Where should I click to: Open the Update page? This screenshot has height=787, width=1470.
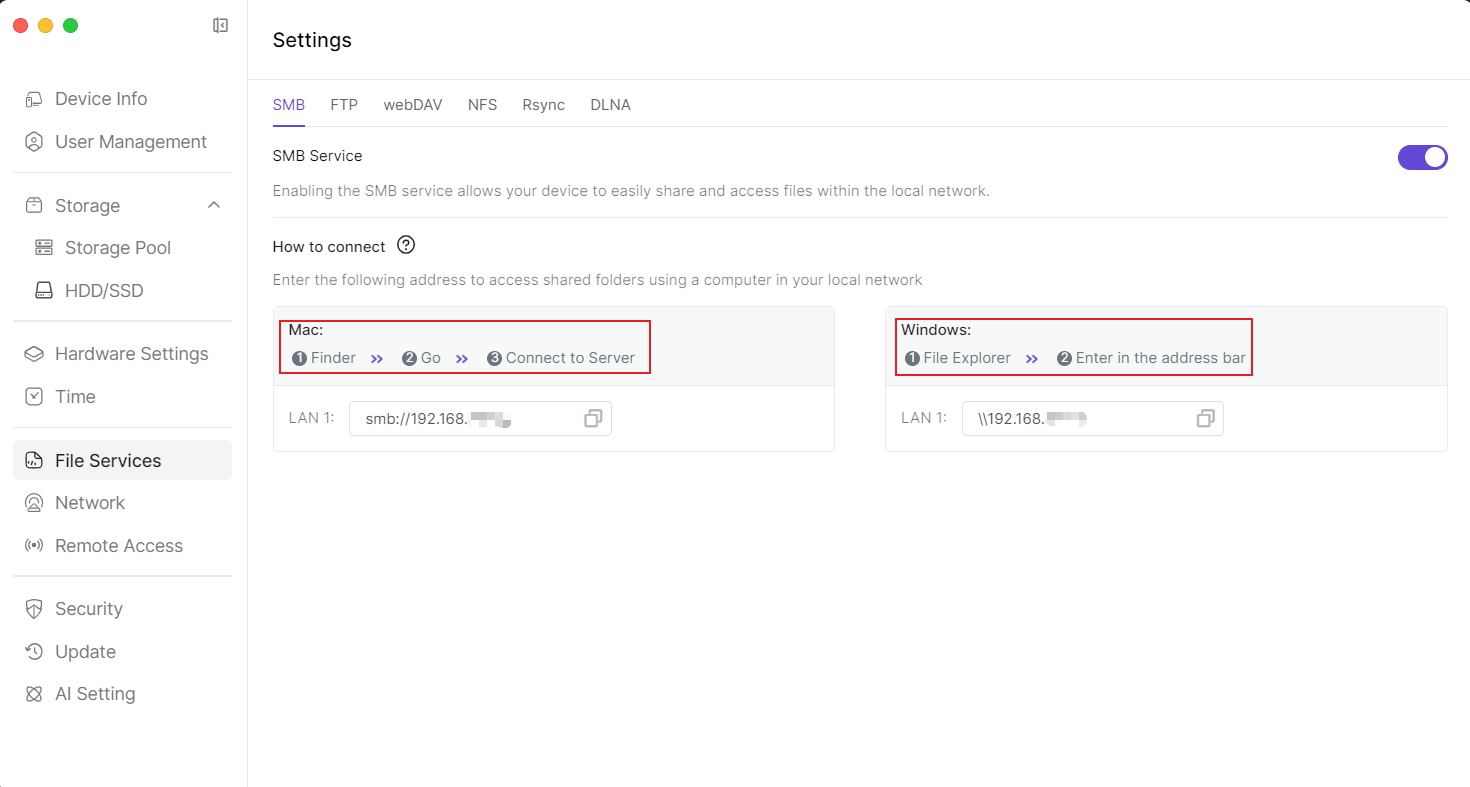[x=85, y=652]
